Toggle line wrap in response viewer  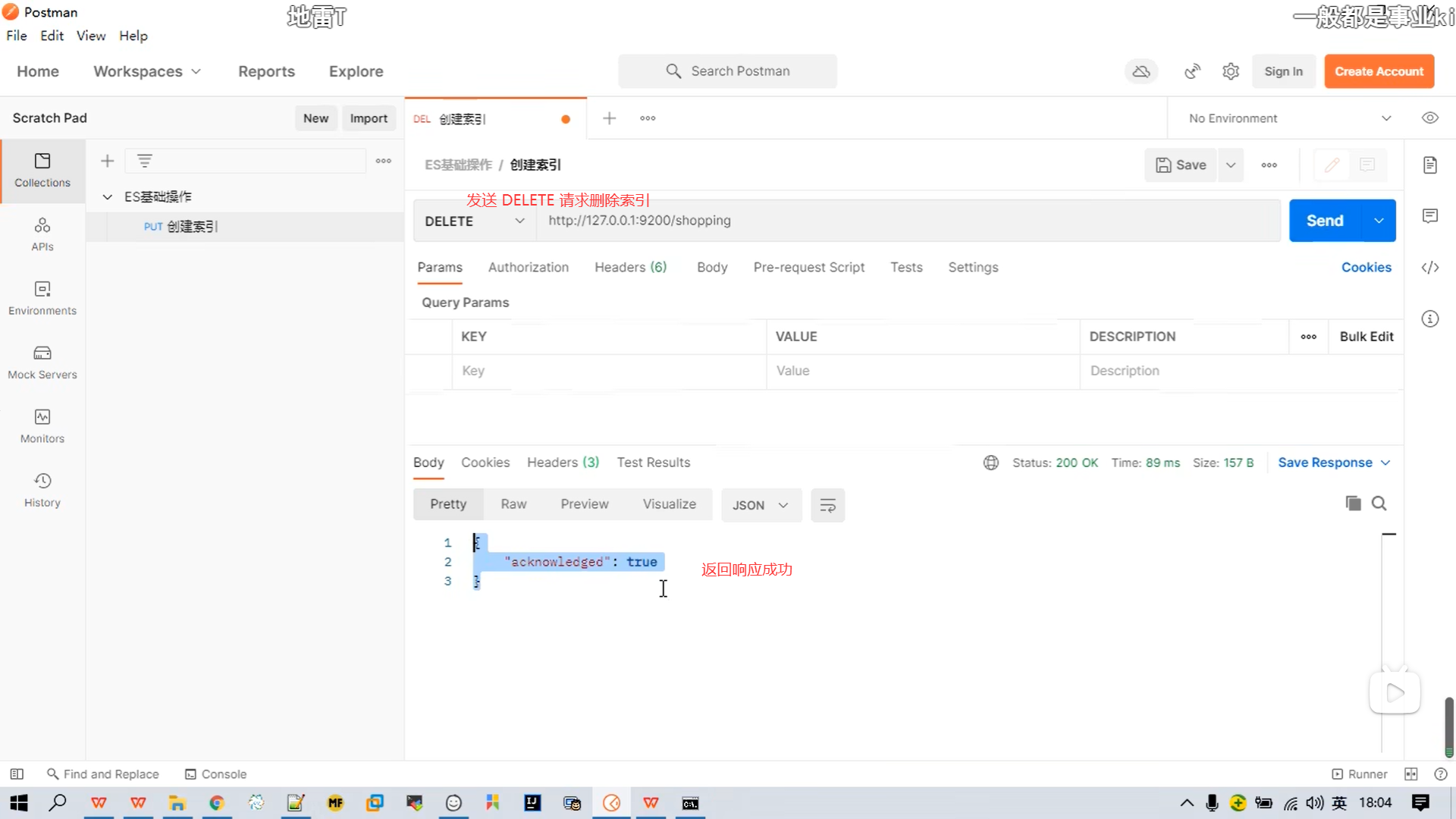[x=827, y=505]
